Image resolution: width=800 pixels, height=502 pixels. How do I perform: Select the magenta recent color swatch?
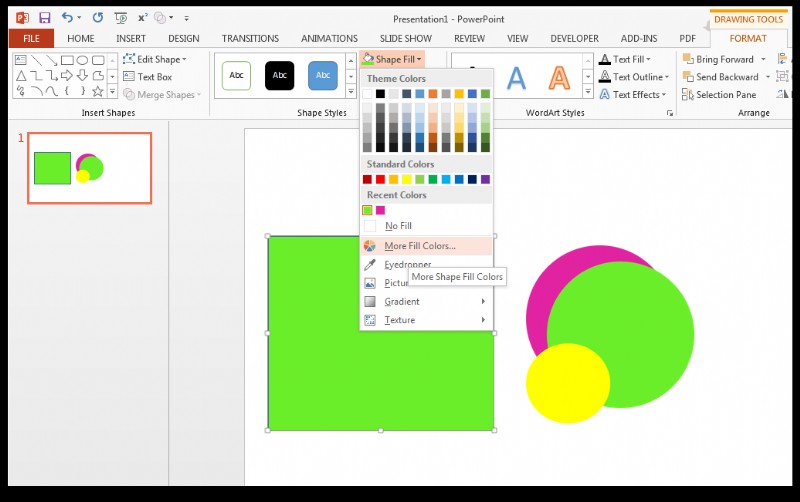(380, 210)
